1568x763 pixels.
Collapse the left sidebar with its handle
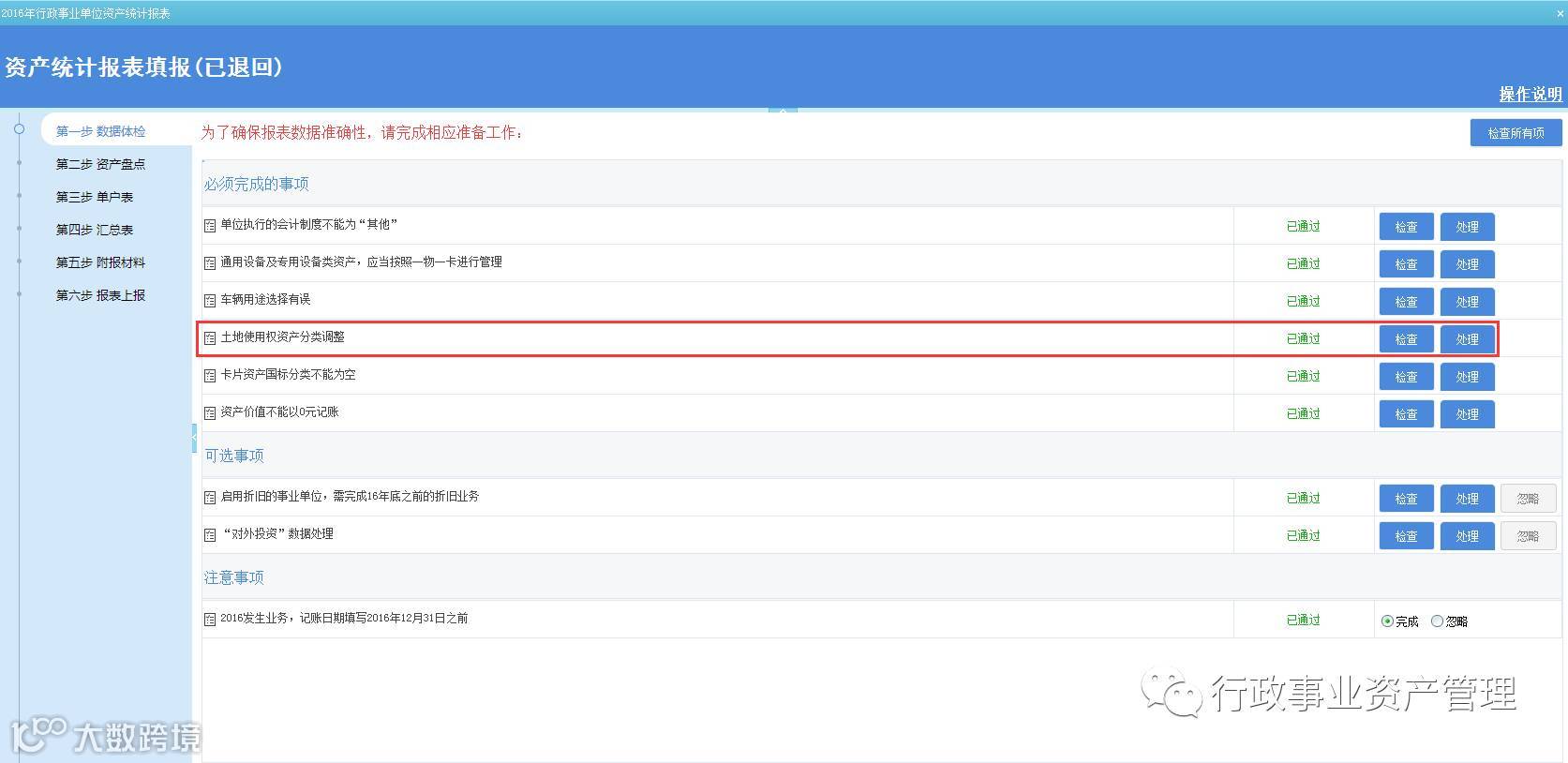(x=194, y=438)
